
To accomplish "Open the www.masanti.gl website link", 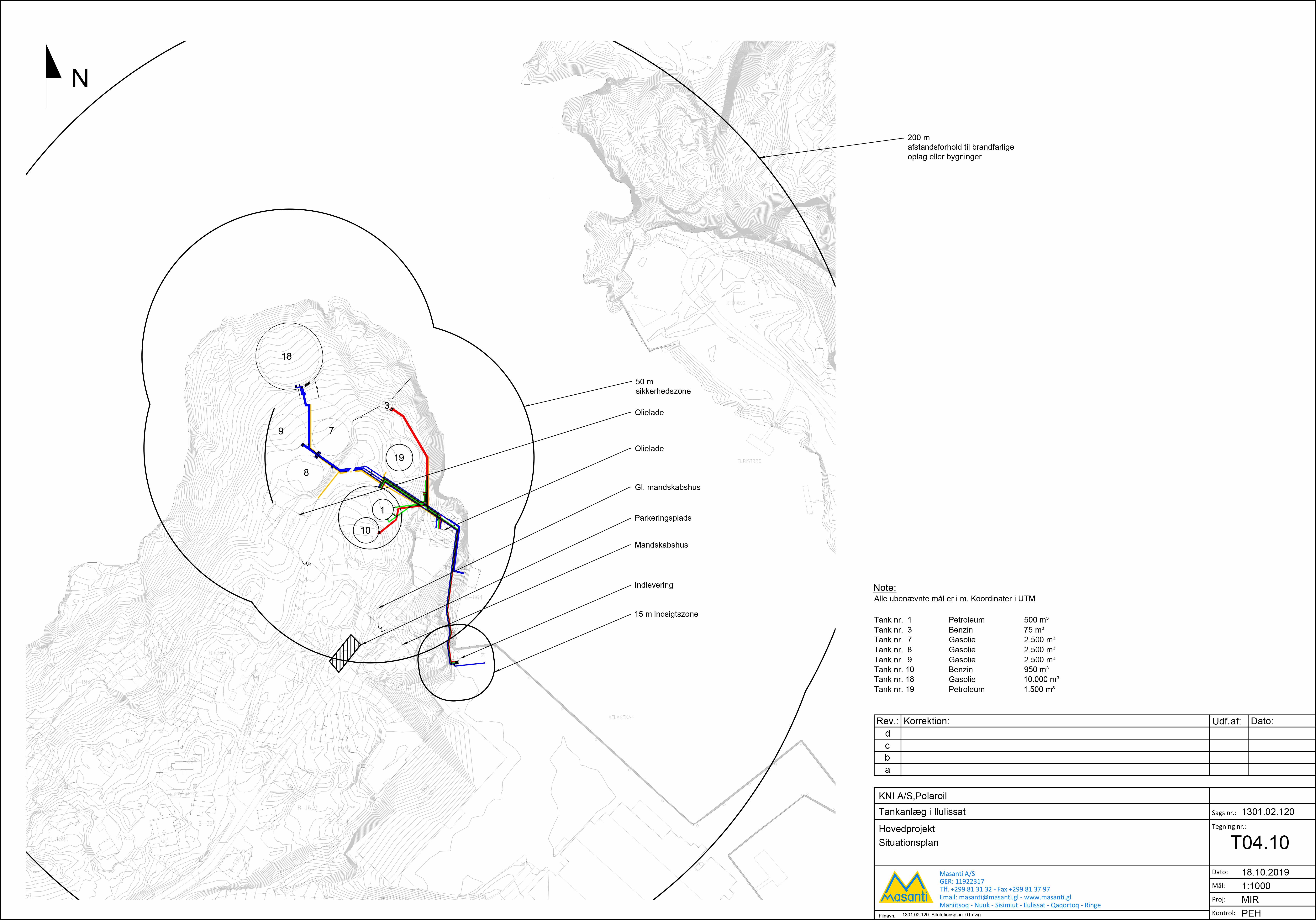I will (x=1048, y=898).
